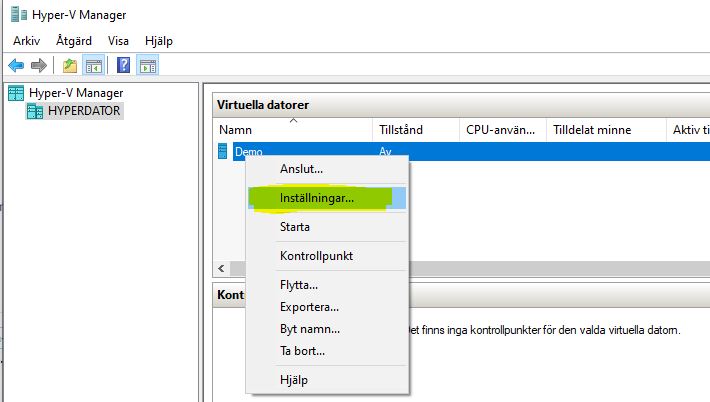
Task: Choose Anslut... from the context menu
Action: click(x=327, y=169)
